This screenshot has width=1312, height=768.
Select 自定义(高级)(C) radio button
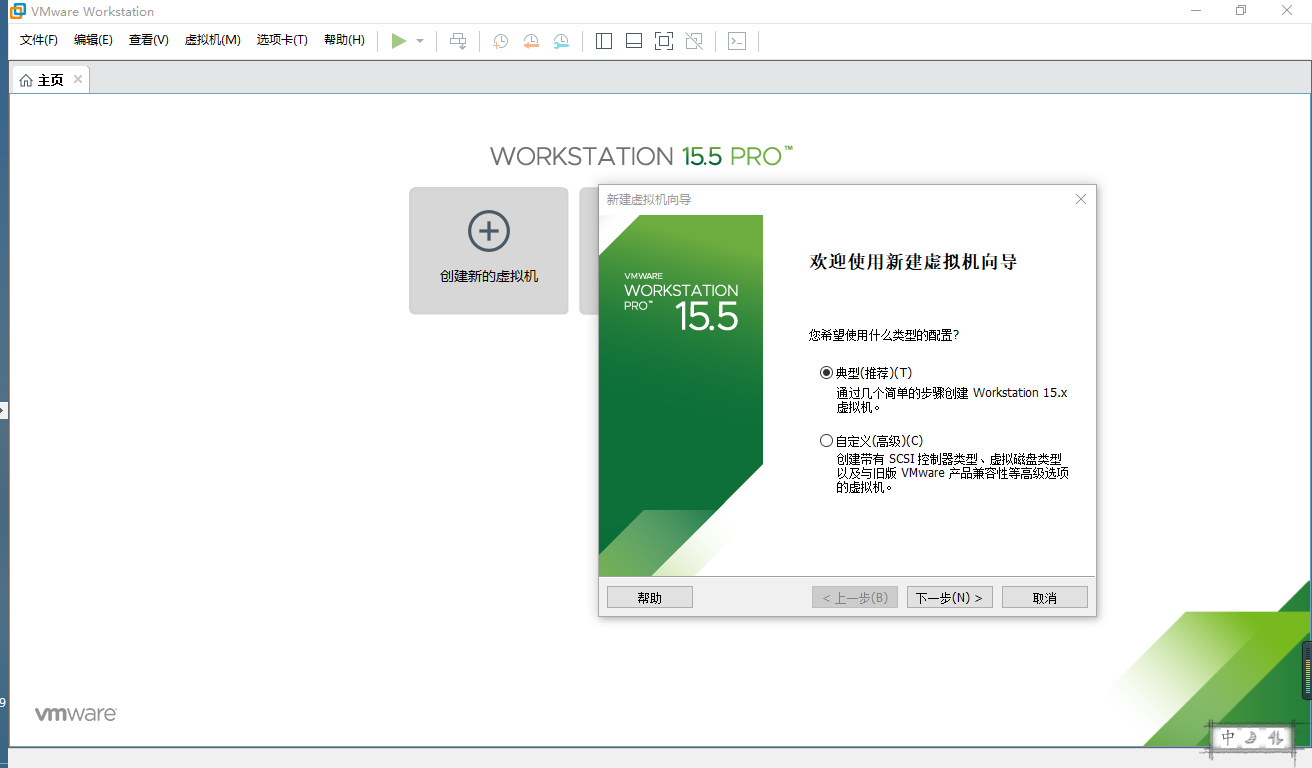click(x=826, y=440)
